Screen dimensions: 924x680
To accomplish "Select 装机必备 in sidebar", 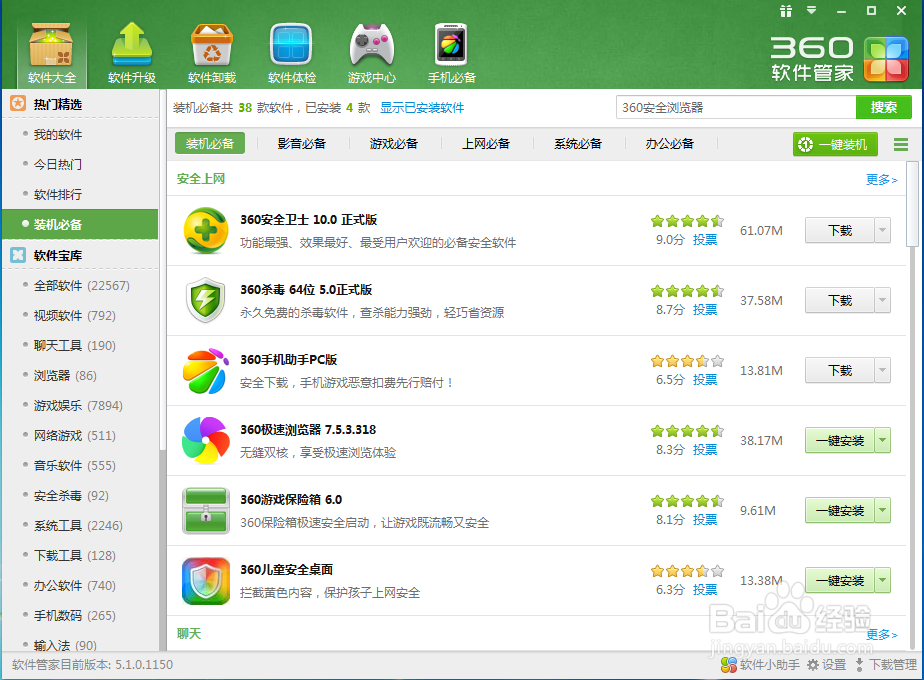I will coord(80,225).
